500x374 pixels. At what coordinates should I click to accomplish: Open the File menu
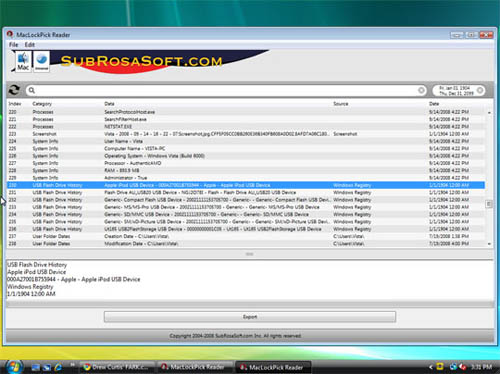(14, 44)
